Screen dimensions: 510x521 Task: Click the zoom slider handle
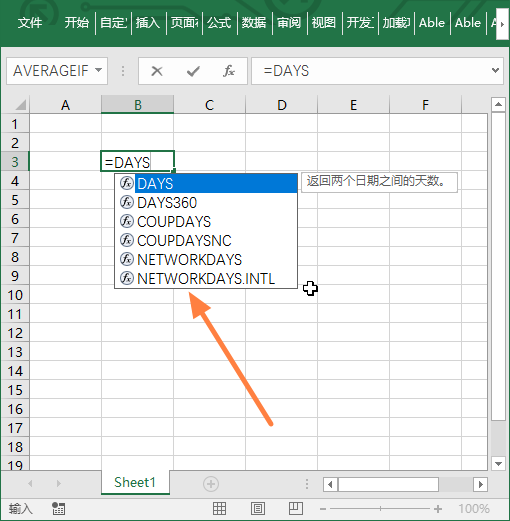point(380,509)
